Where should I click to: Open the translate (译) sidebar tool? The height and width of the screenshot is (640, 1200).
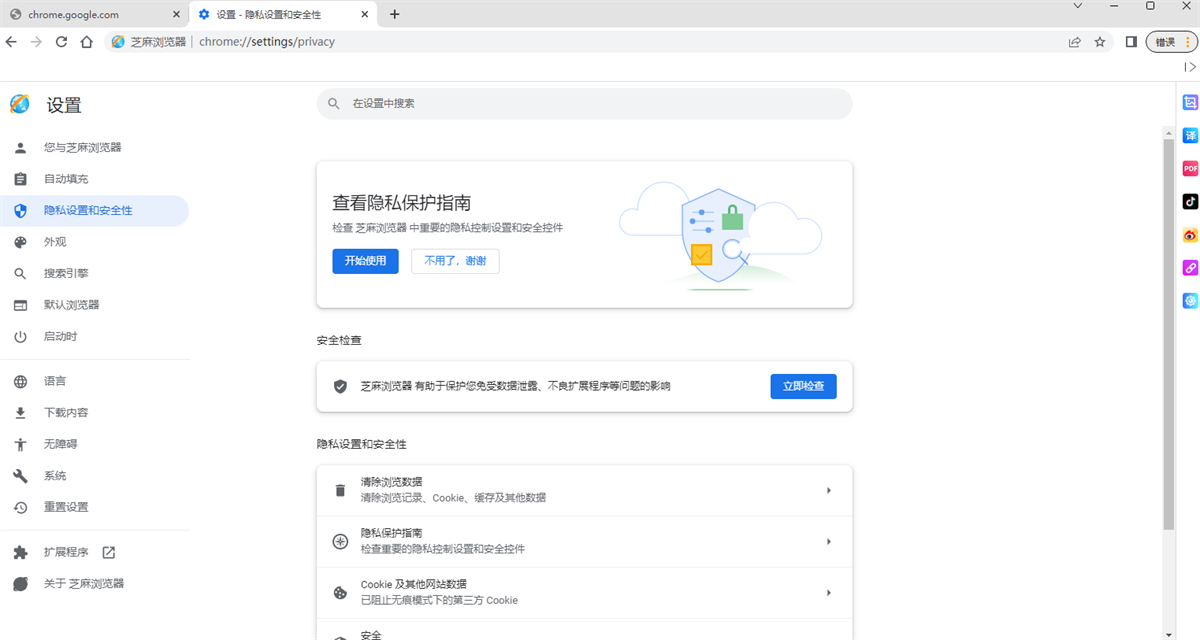pyautogui.click(x=1190, y=134)
